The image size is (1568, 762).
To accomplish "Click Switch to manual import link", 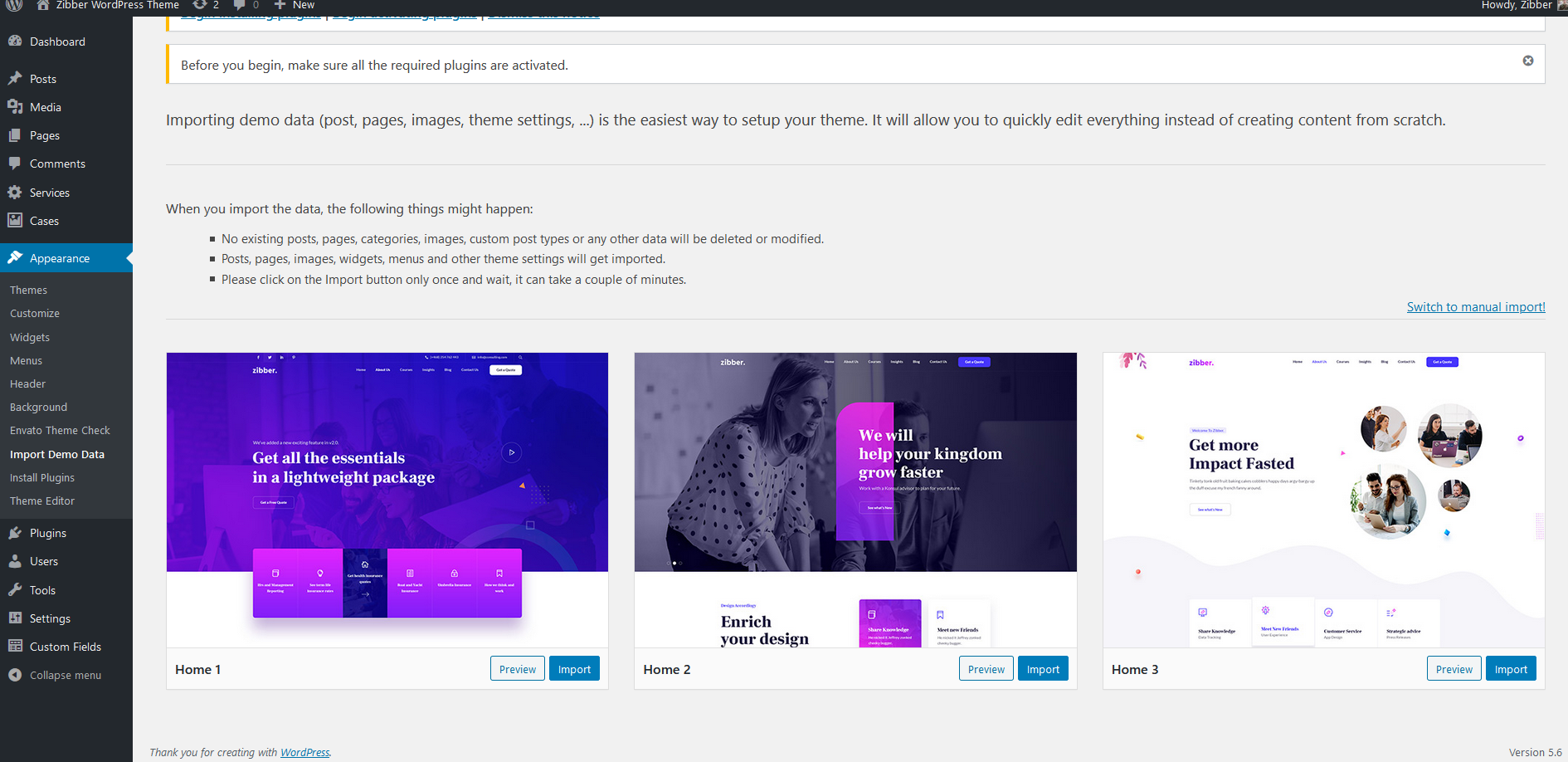I will 1476,307.
